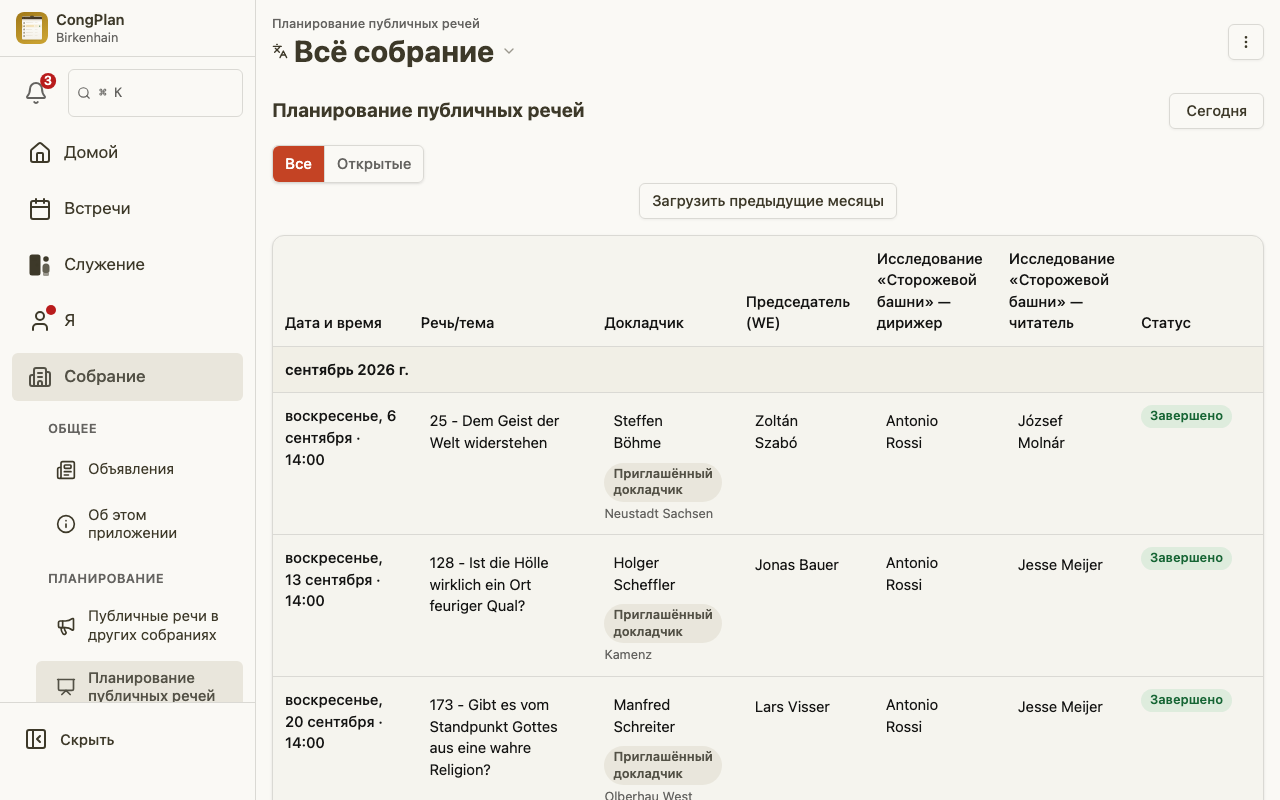Click the megaphone icon for other congregations
Screen dimensions: 1280x800
[66, 626]
